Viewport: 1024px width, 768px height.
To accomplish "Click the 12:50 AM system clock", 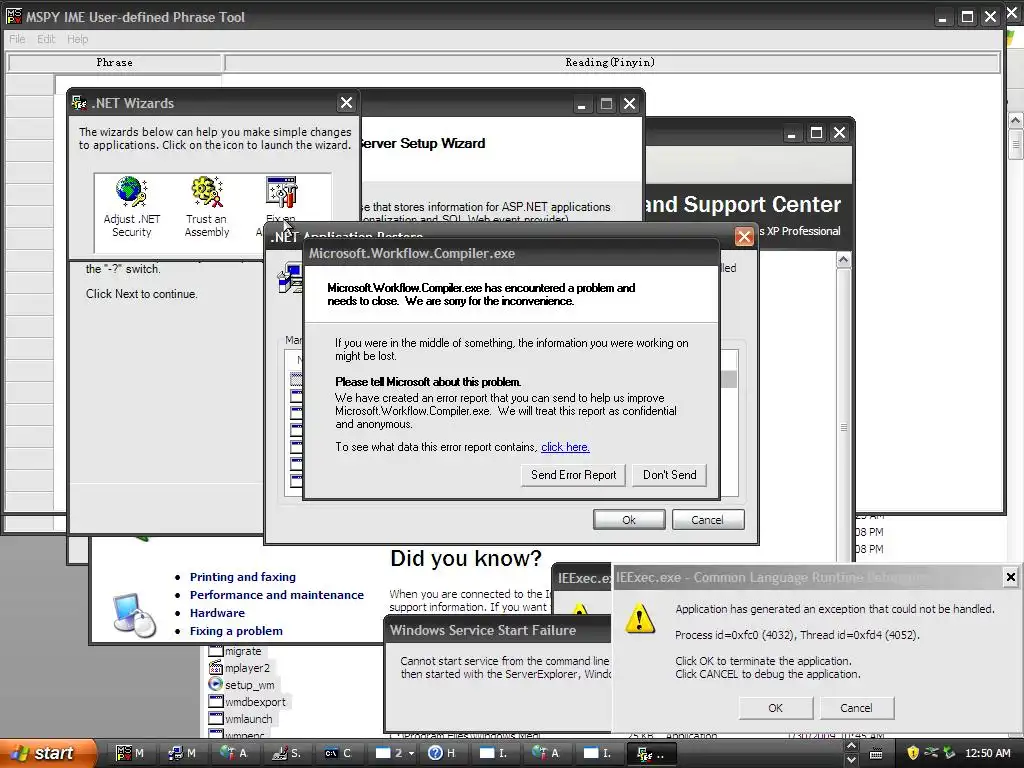I will (987, 753).
